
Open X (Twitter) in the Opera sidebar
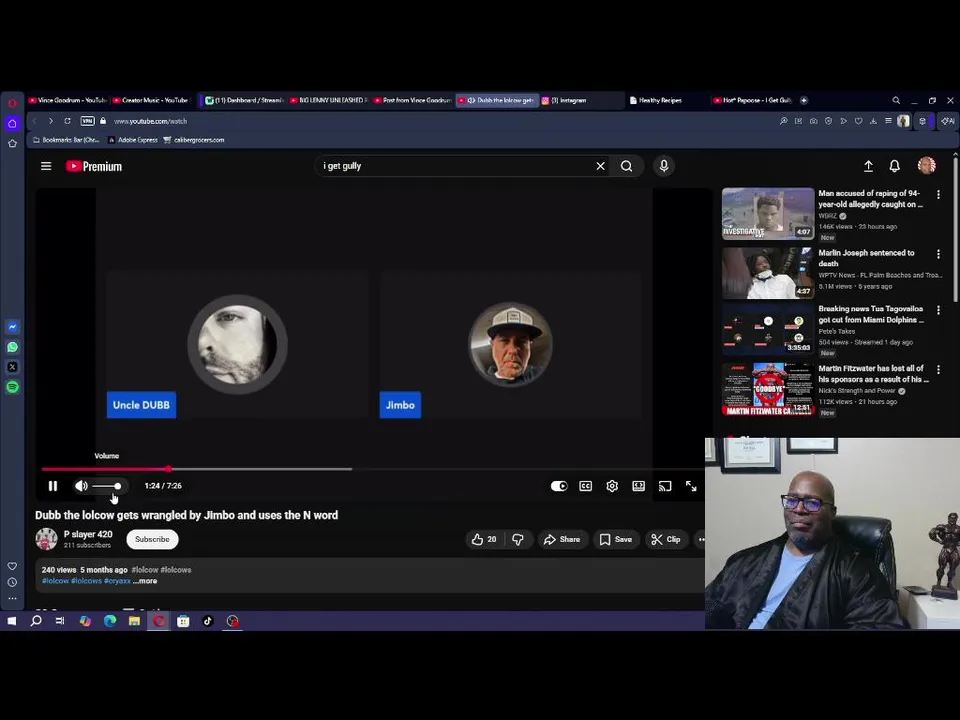(12, 367)
